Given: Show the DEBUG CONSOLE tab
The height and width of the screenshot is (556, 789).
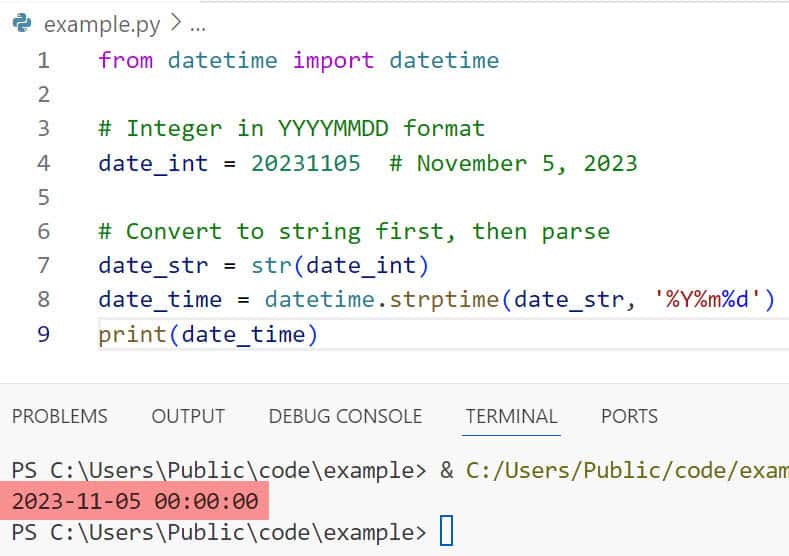Looking at the screenshot, I should pyautogui.click(x=345, y=416).
